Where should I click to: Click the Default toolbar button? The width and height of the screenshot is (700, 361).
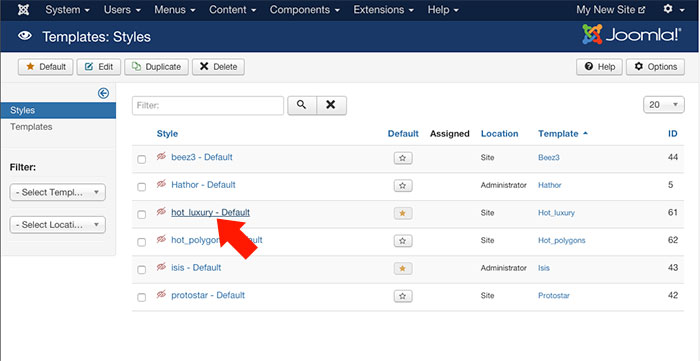pyautogui.click(x=46, y=67)
